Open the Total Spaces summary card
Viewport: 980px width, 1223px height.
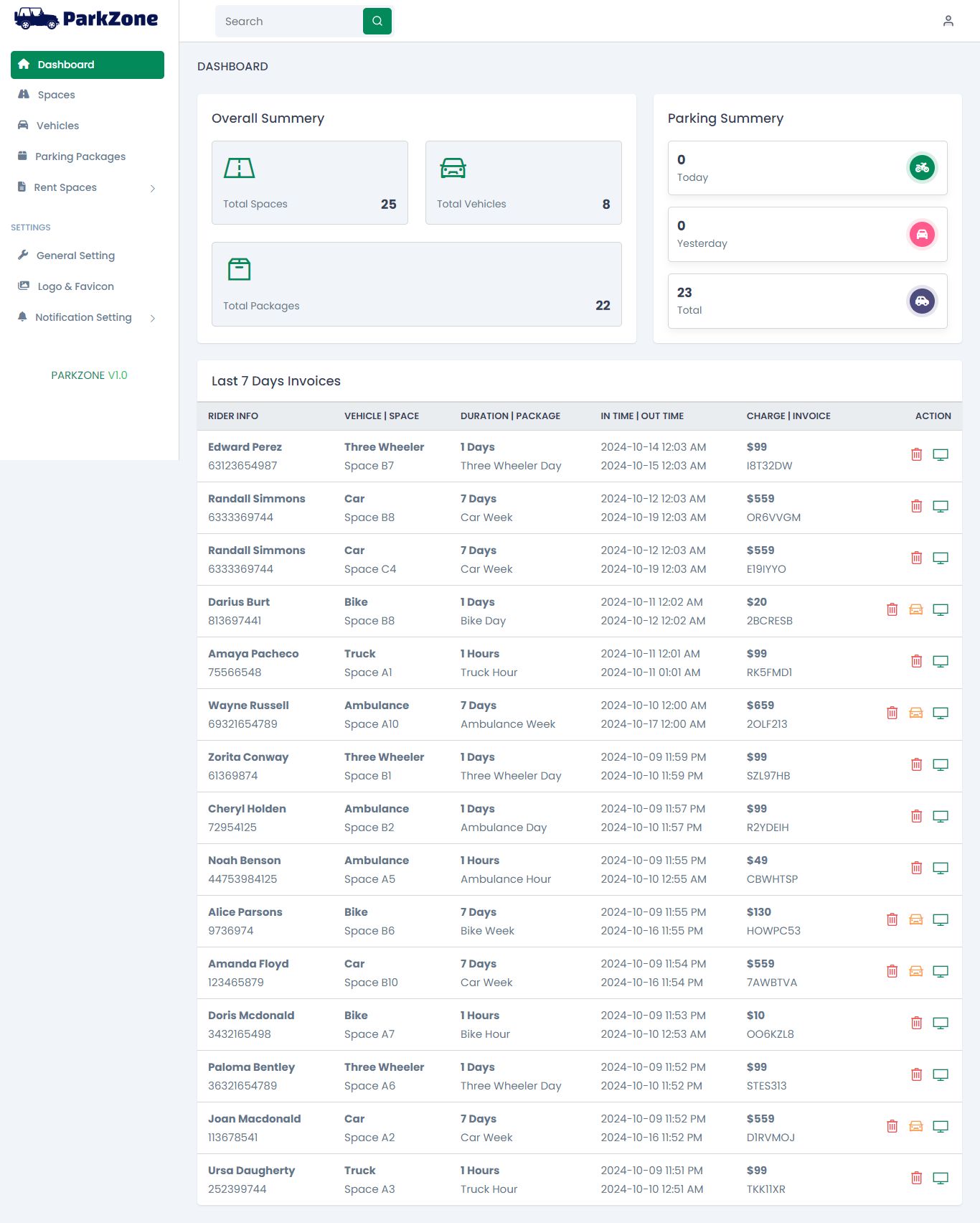click(x=310, y=182)
